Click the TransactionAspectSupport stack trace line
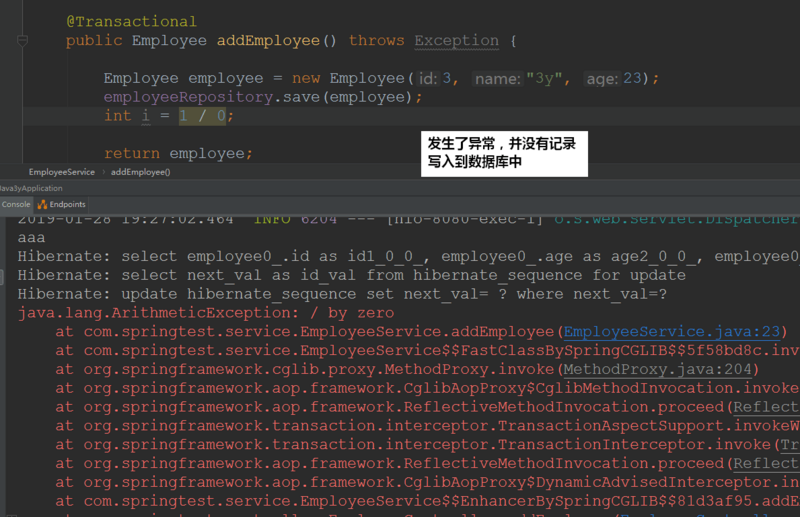The height and width of the screenshot is (517, 800). coord(427,426)
